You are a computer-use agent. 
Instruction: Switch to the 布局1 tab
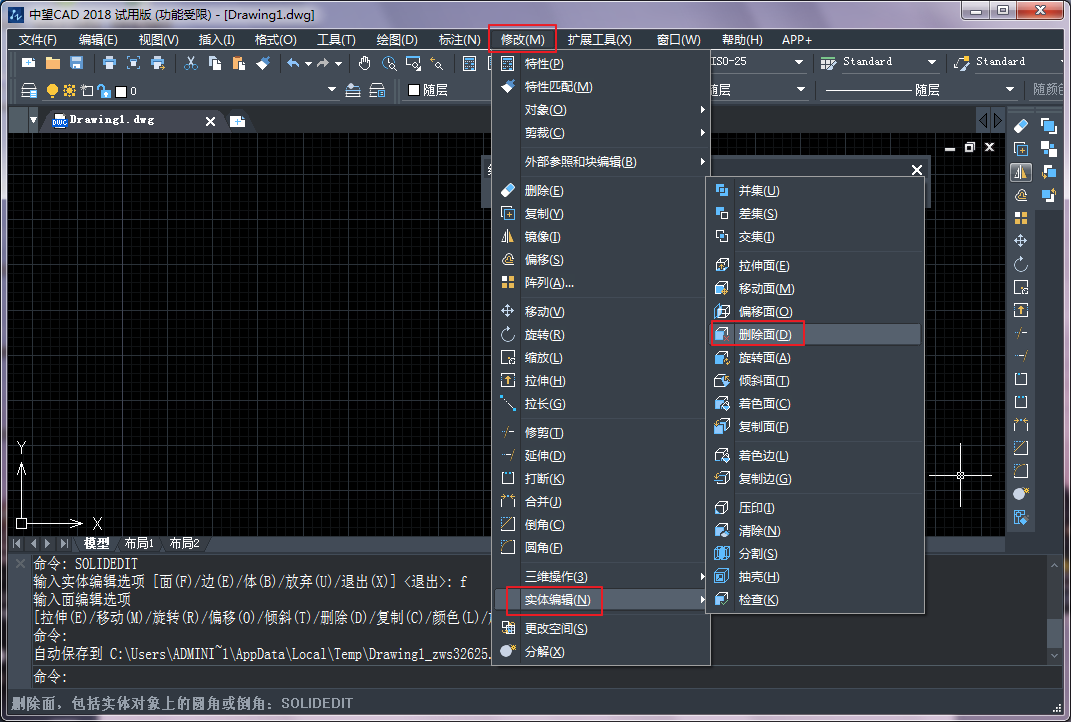click(141, 543)
